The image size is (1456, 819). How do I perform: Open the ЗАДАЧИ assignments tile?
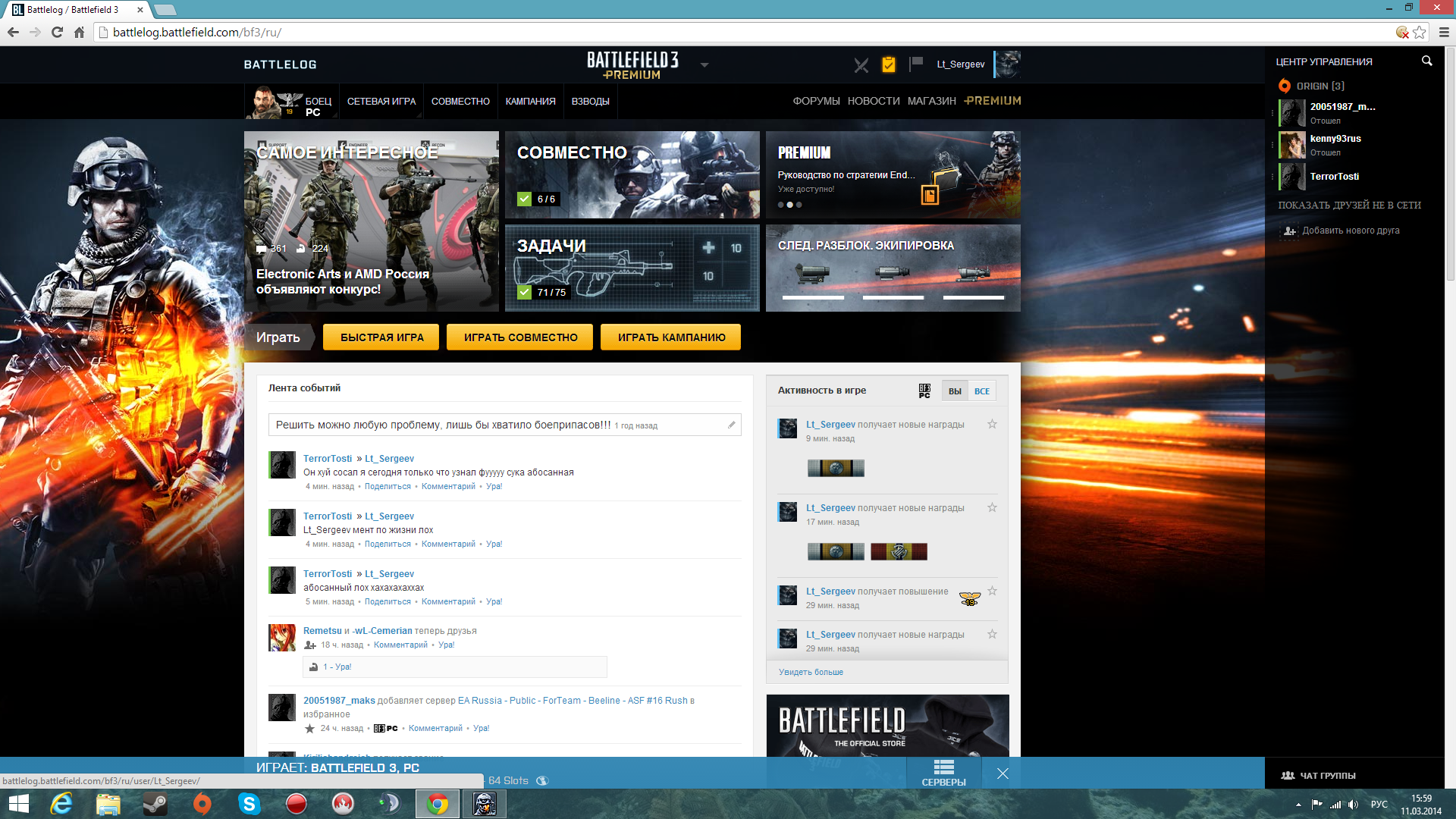click(632, 268)
